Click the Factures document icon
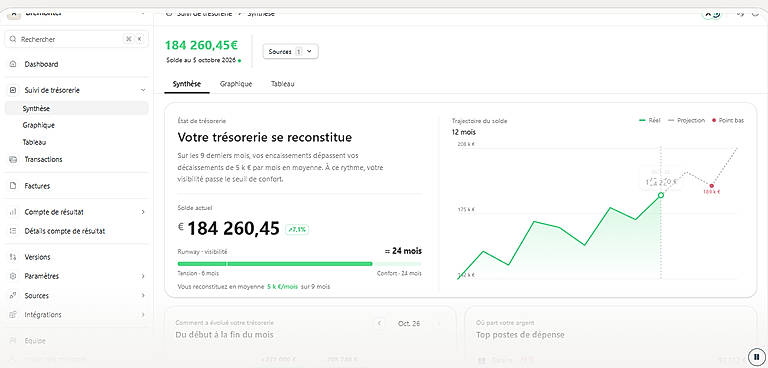This screenshot has height=368, width=768. coord(13,186)
